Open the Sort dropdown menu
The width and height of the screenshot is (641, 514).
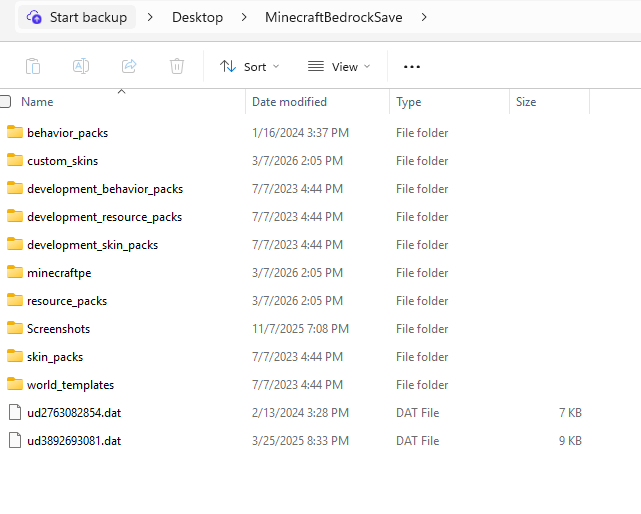point(250,67)
